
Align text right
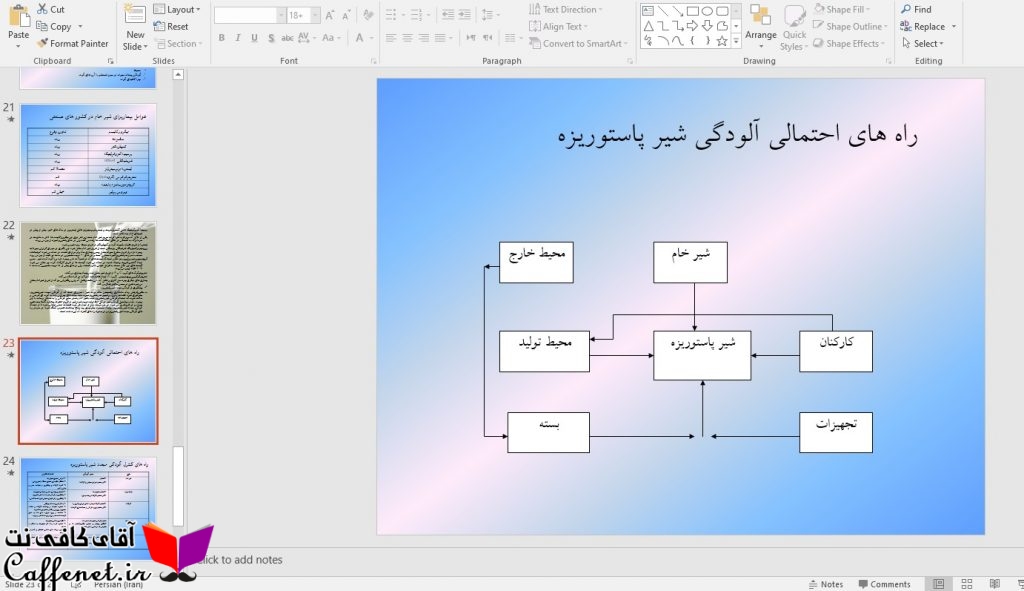[x=424, y=38]
